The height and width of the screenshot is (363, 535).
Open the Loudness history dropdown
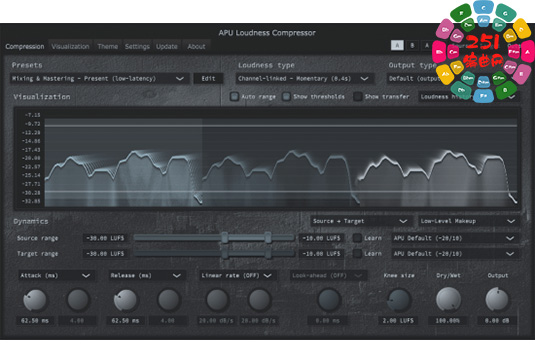click(x=469, y=97)
